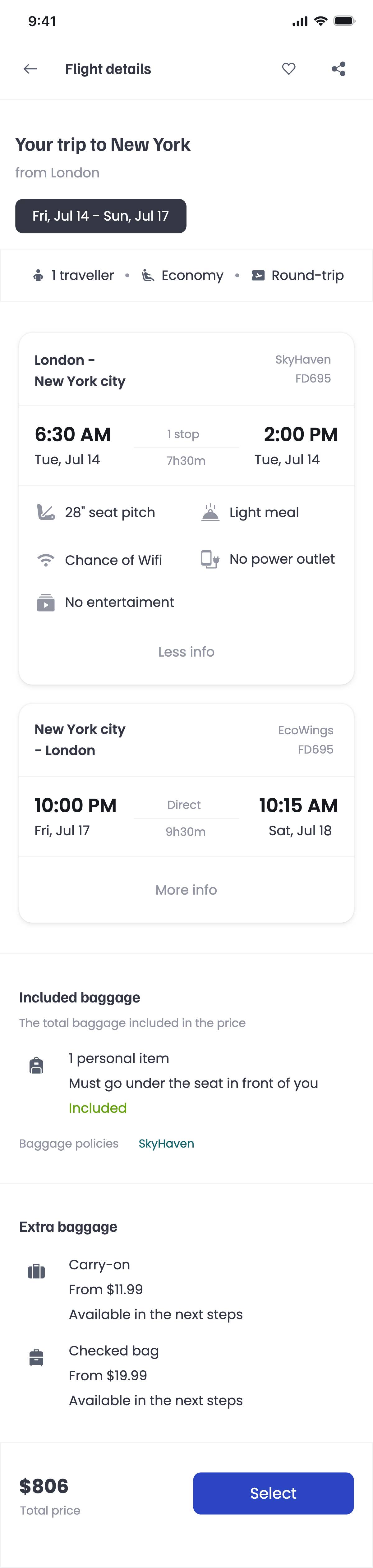Screen dimensions: 373x1568
Task: Tap the Carry-on extra baggage option
Action: [x=99, y=1265]
